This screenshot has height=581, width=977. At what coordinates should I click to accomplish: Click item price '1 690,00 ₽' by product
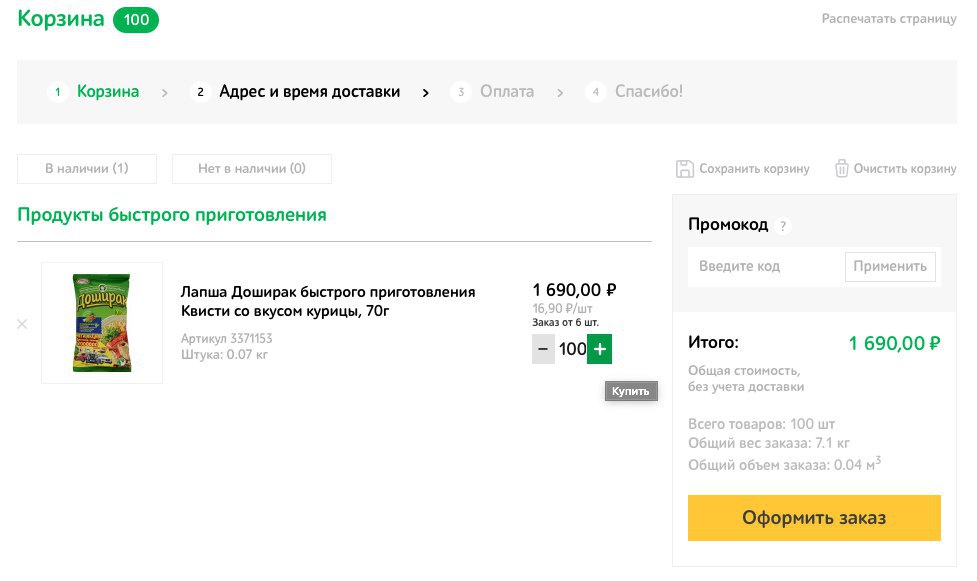click(x=574, y=290)
